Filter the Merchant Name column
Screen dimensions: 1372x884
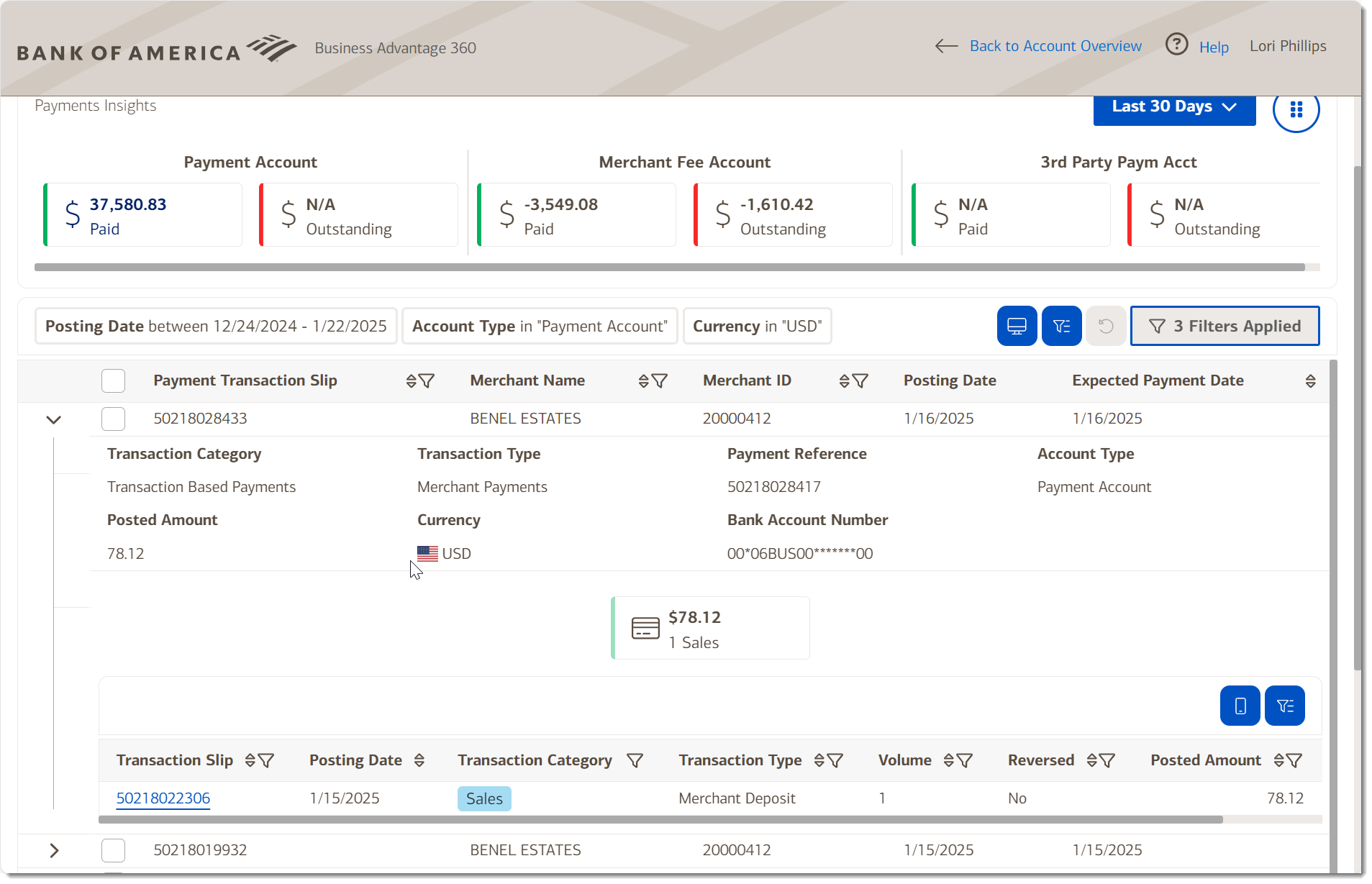pos(660,381)
